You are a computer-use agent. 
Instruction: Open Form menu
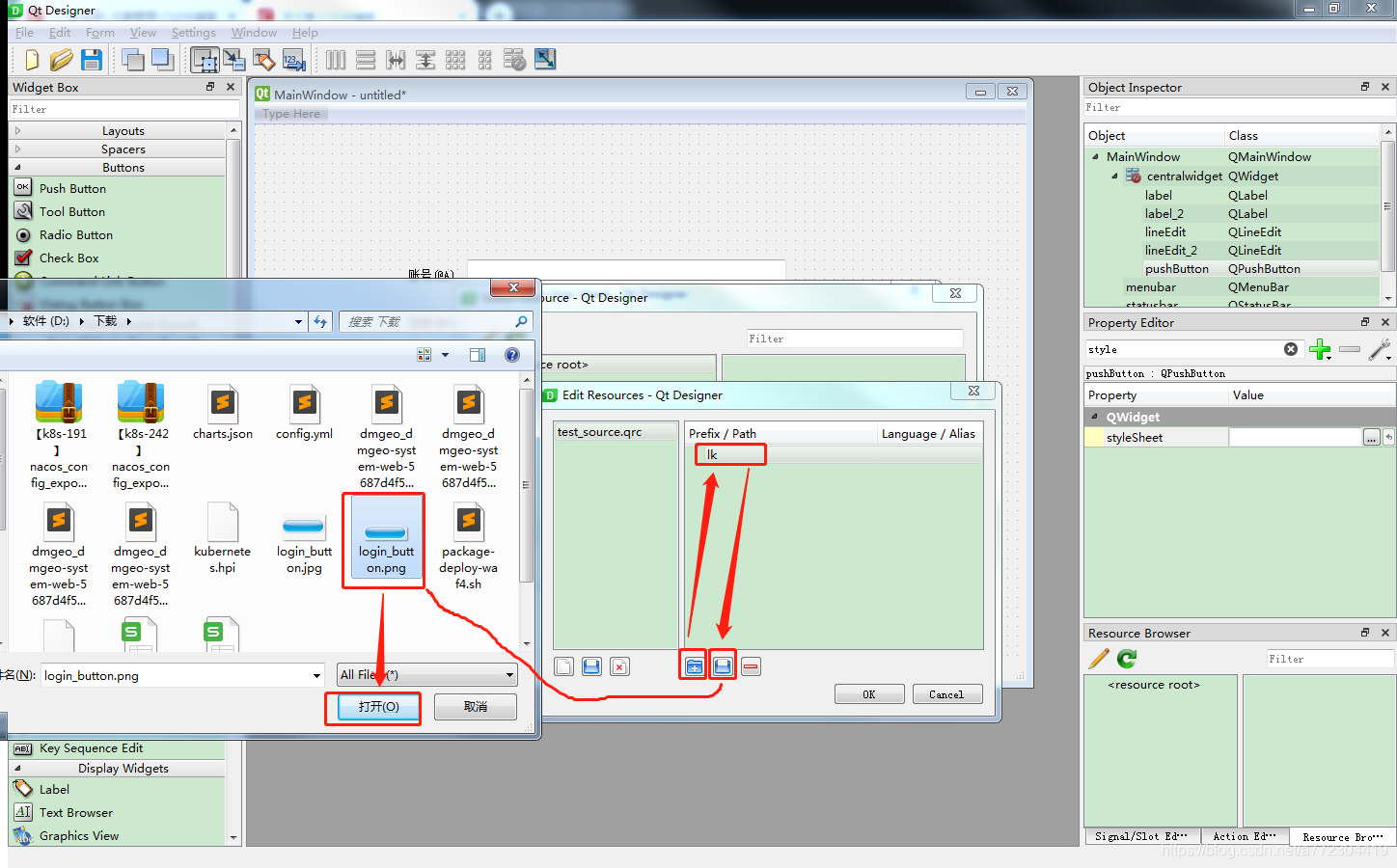point(100,33)
